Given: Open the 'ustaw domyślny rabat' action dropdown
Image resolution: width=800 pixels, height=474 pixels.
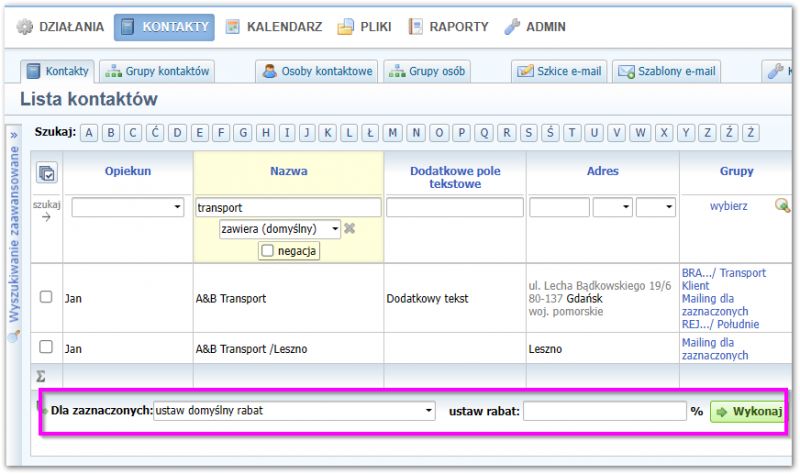Looking at the screenshot, I should click(x=295, y=411).
